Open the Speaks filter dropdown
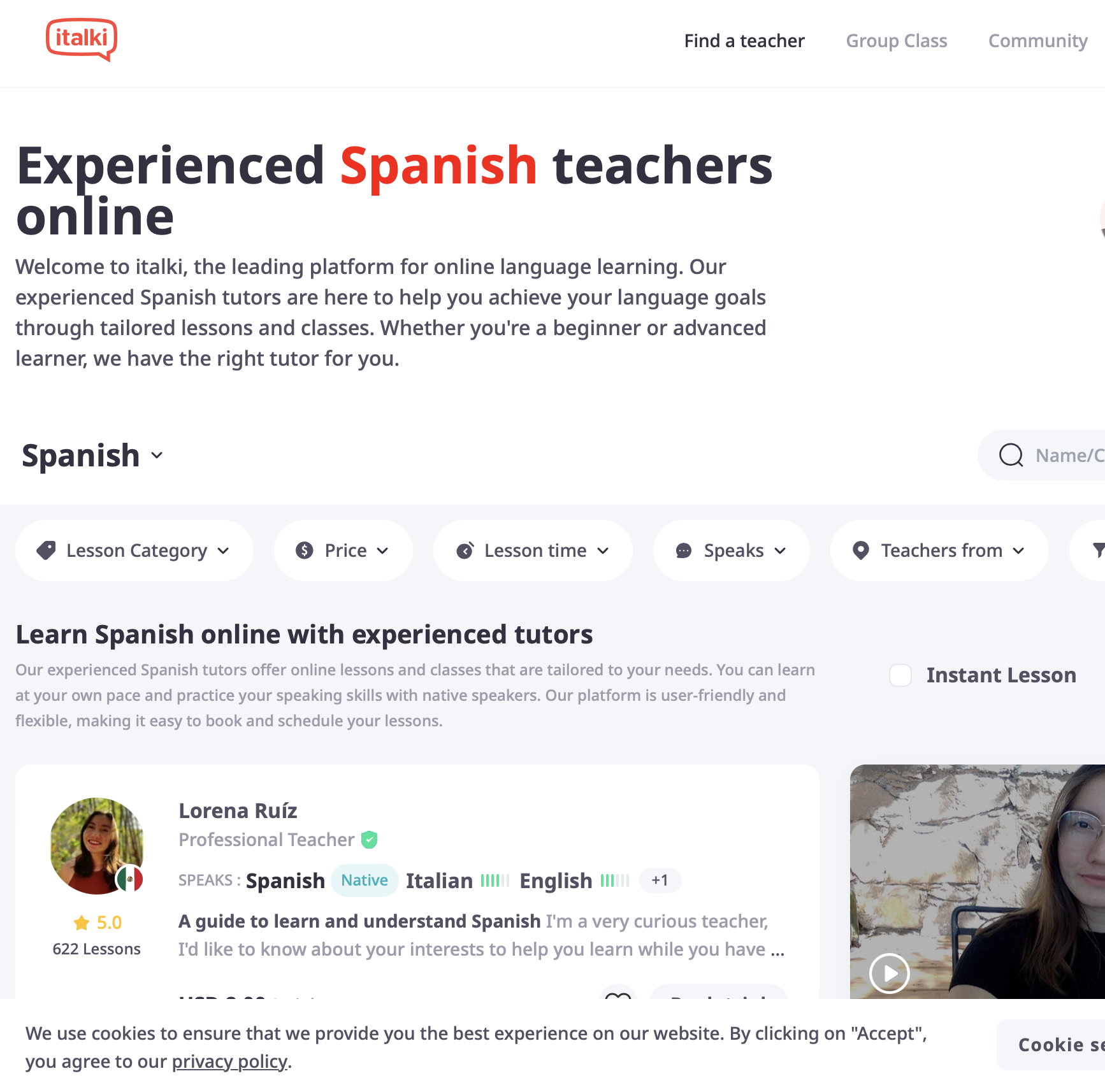The image size is (1105, 1092). pos(732,550)
